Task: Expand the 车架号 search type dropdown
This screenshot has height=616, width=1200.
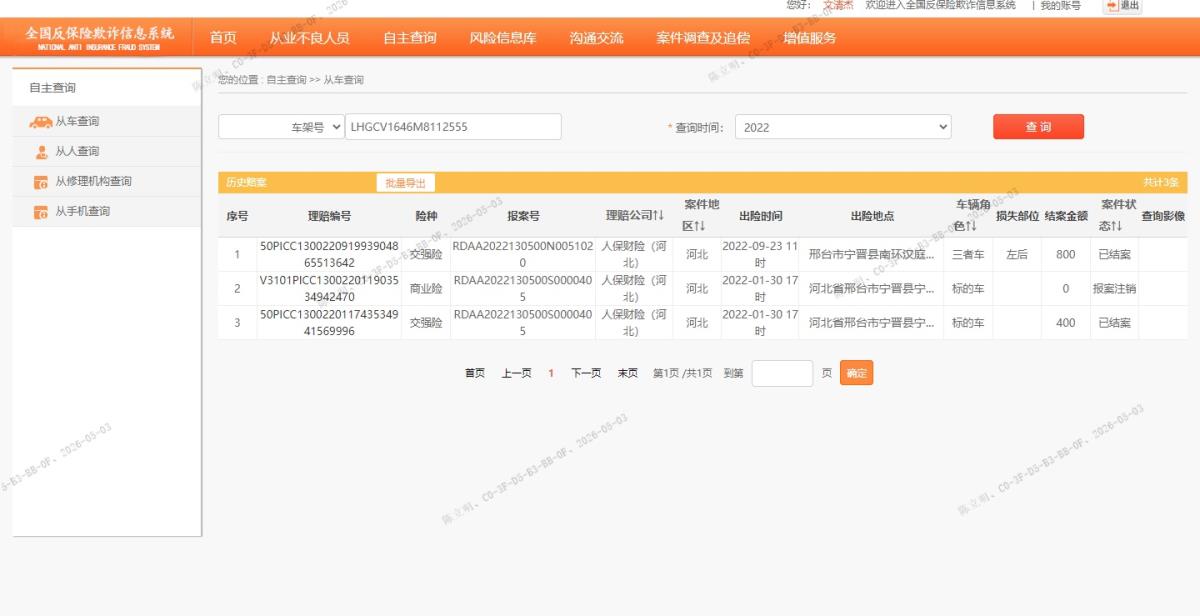Action: (x=281, y=127)
